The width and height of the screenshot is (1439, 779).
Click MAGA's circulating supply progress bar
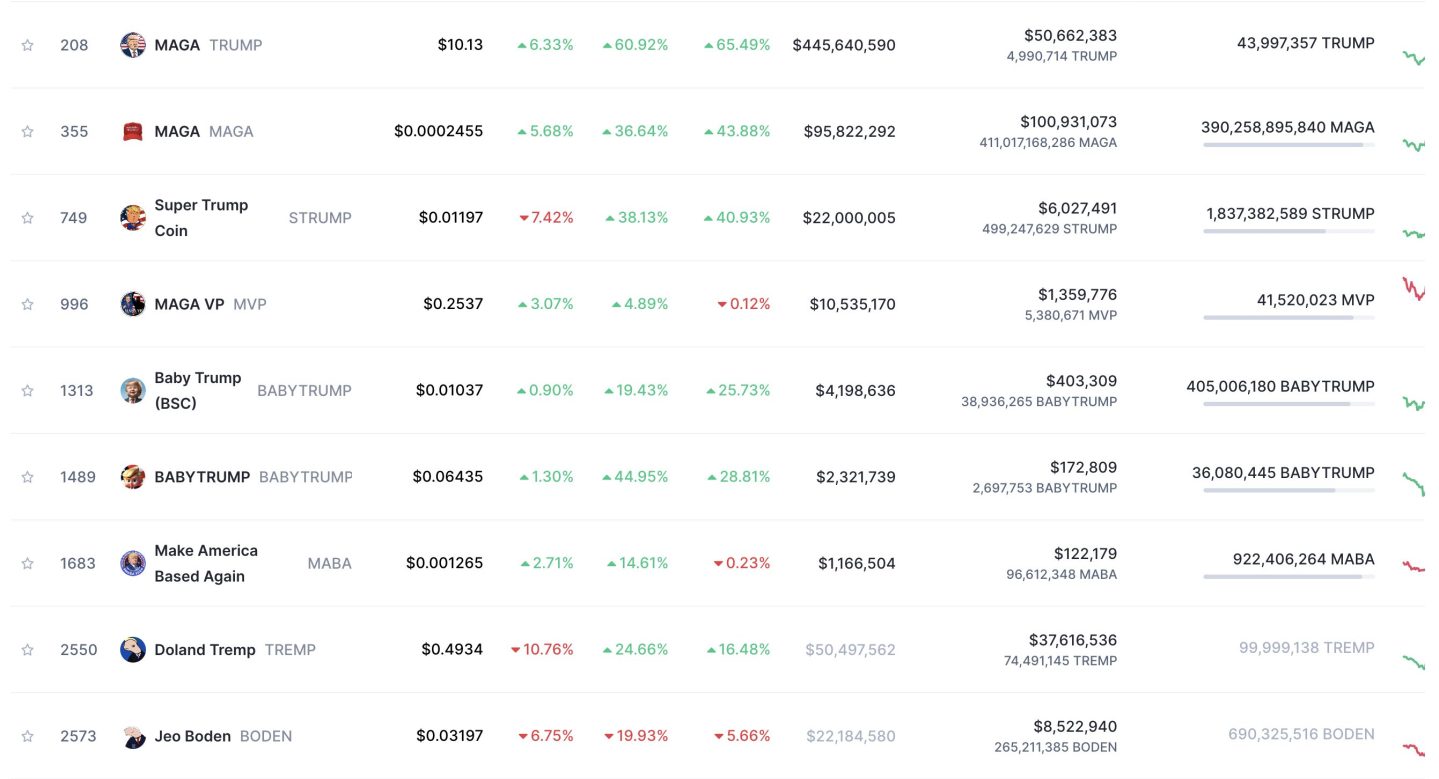pyautogui.click(x=1288, y=145)
